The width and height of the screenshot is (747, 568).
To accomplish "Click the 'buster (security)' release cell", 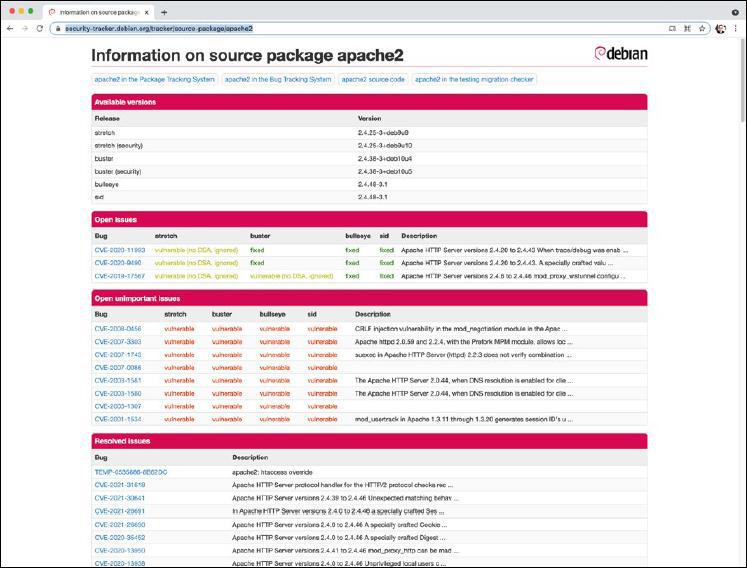I will coord(118,172).
